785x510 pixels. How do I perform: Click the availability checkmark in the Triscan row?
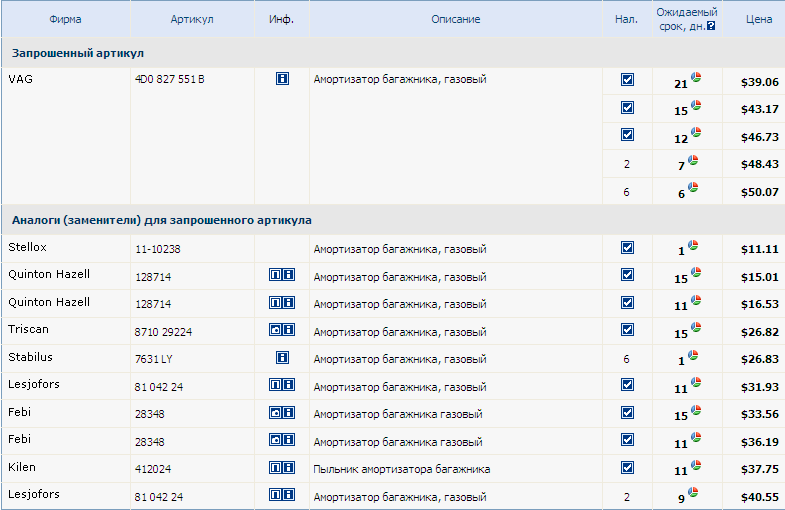tap(627, 330)
